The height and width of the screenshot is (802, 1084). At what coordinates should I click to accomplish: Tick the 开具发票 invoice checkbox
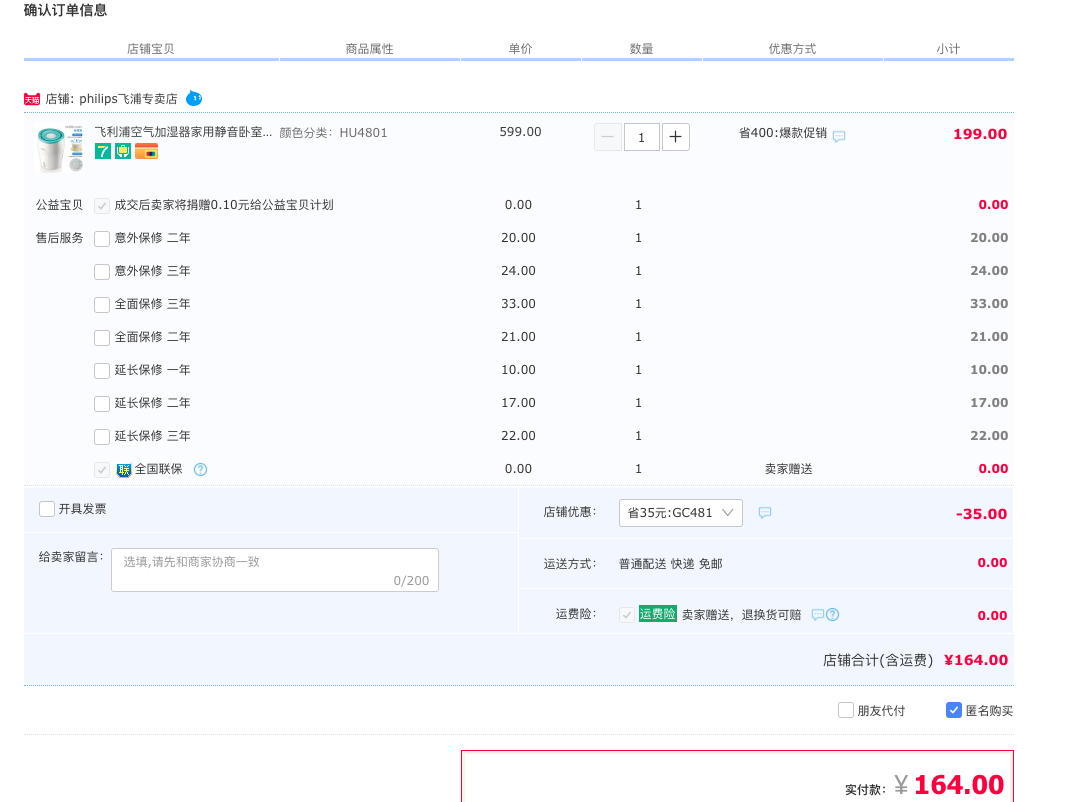pyautogui.click(x=47, y=510)
